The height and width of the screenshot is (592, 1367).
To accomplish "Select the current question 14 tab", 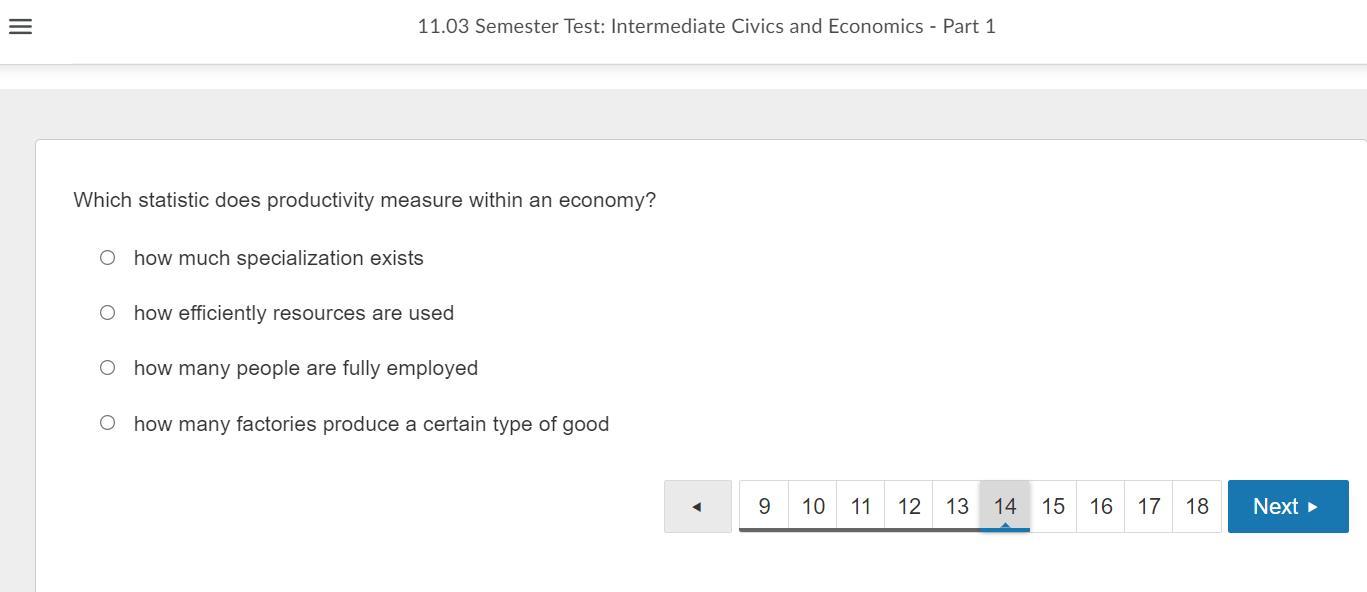I will point(1004,506).
